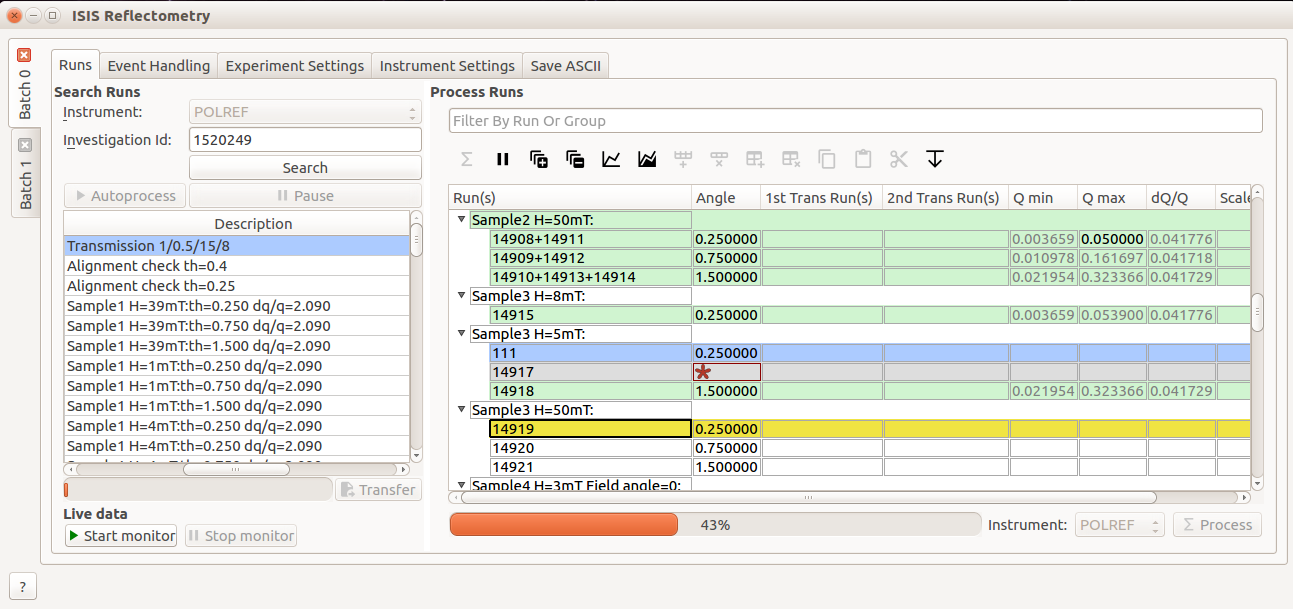This screenshot has width=1293, height=609.
Task: Close Batch 0 using its red X
Action: click(25, 56)
